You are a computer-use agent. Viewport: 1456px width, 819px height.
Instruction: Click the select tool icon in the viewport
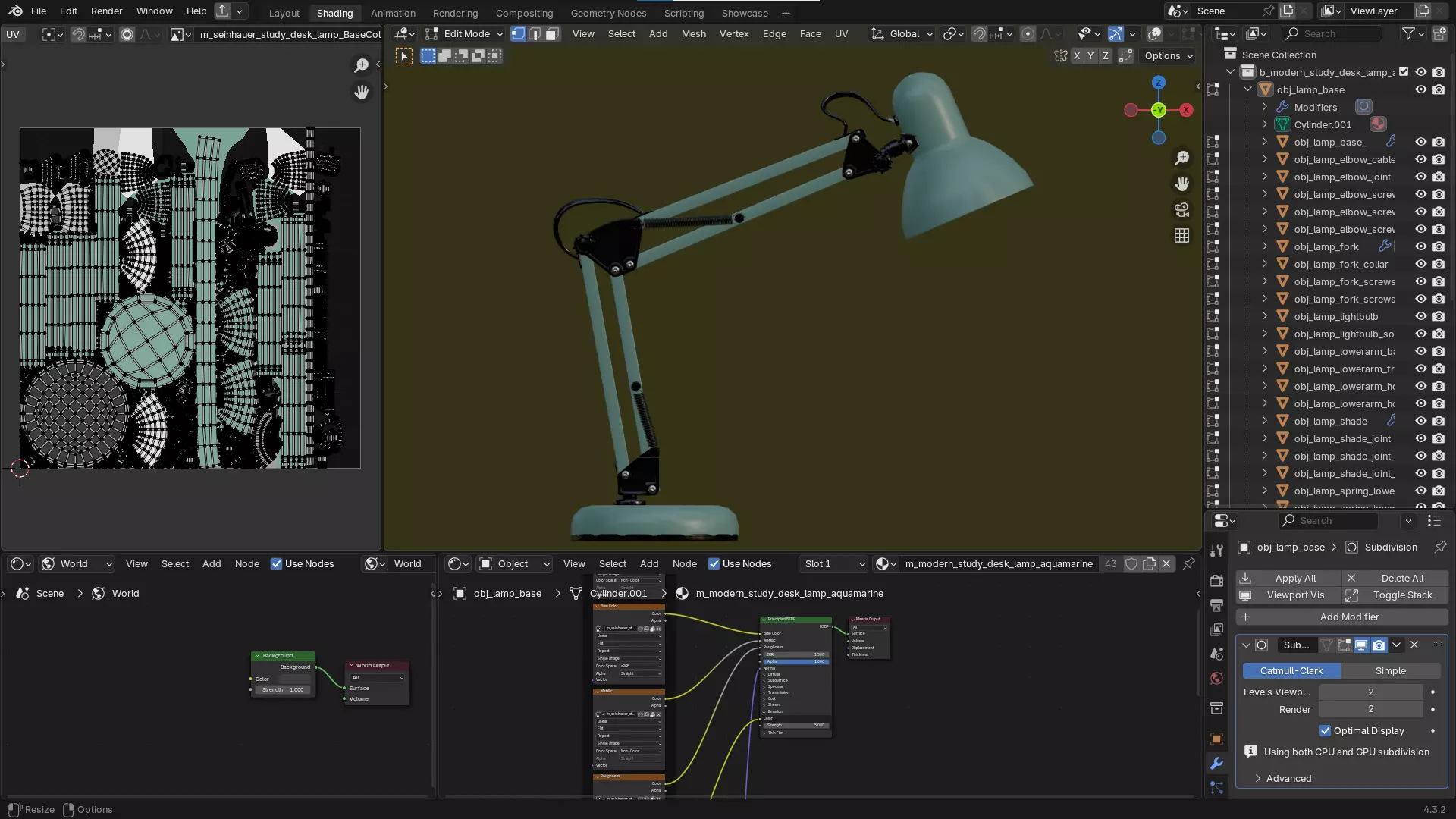(x=404, y=56)
